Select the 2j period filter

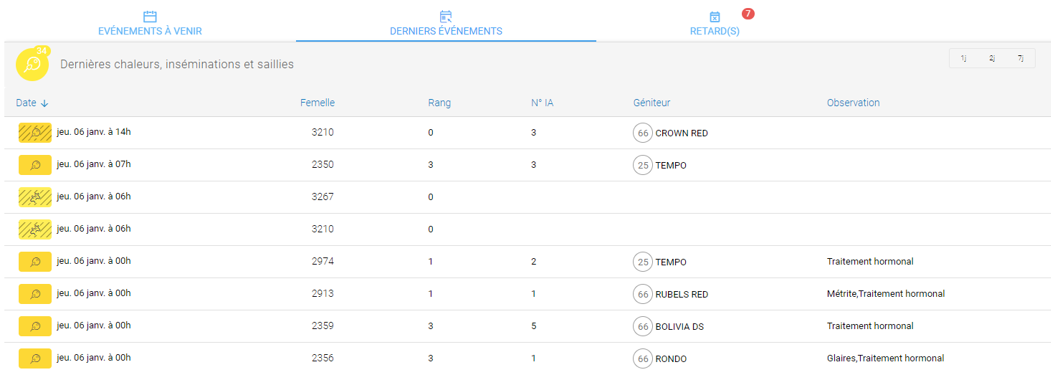(992, 59)
